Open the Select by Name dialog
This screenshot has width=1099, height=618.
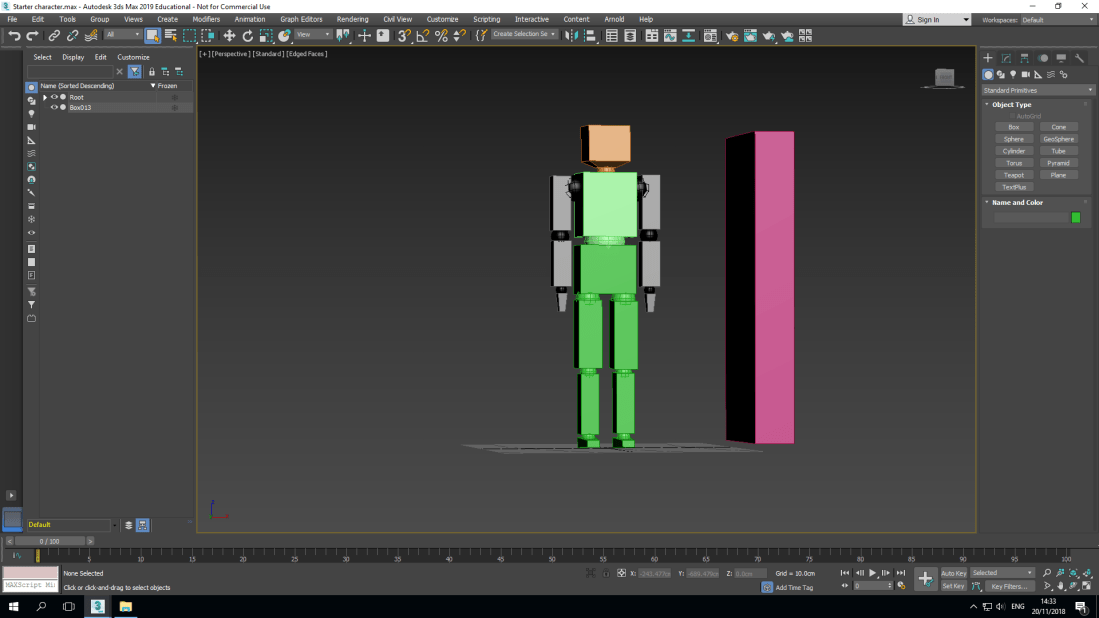tap(172, 35)
